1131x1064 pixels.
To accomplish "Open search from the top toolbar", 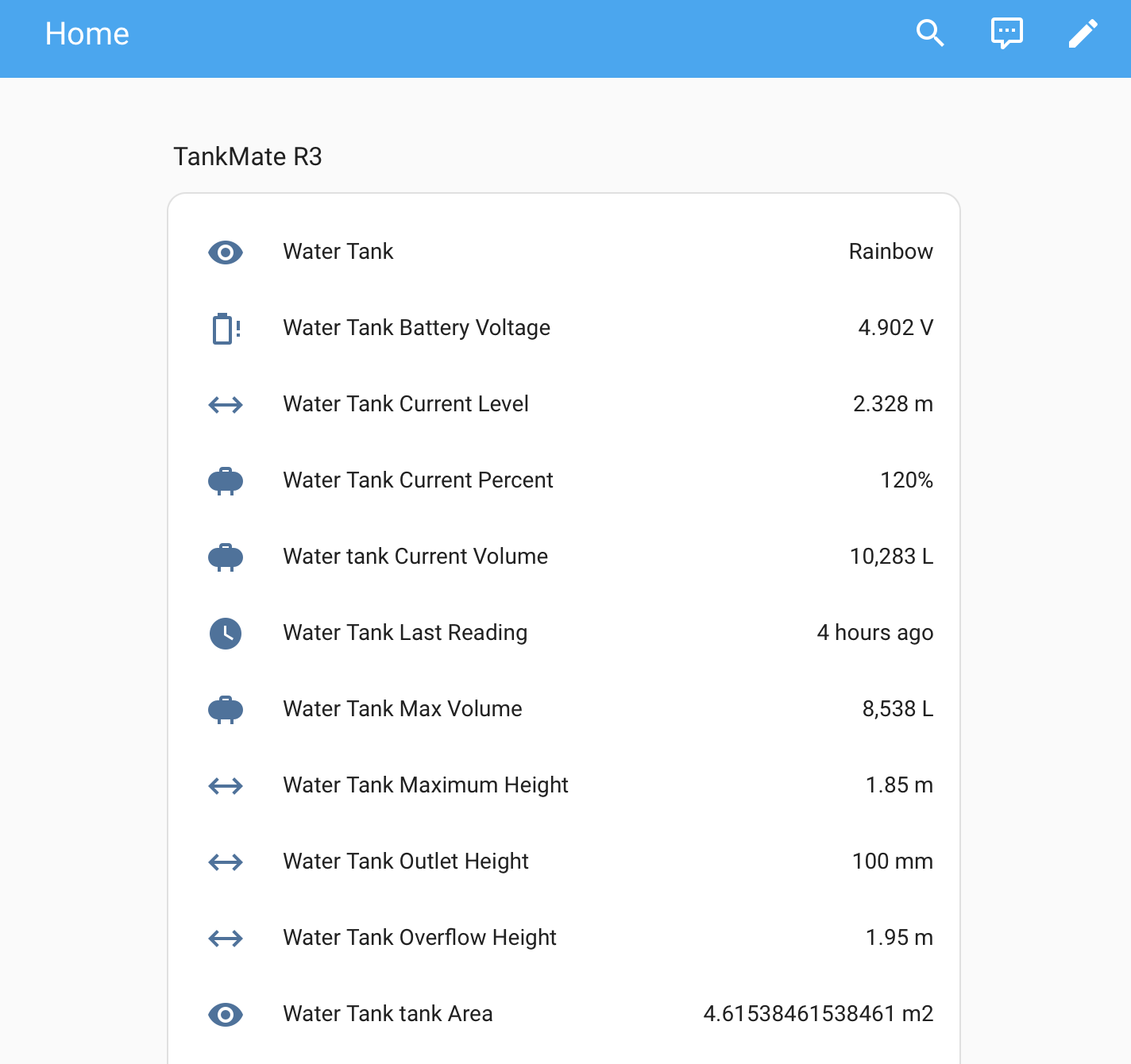I will coord(930,33).
